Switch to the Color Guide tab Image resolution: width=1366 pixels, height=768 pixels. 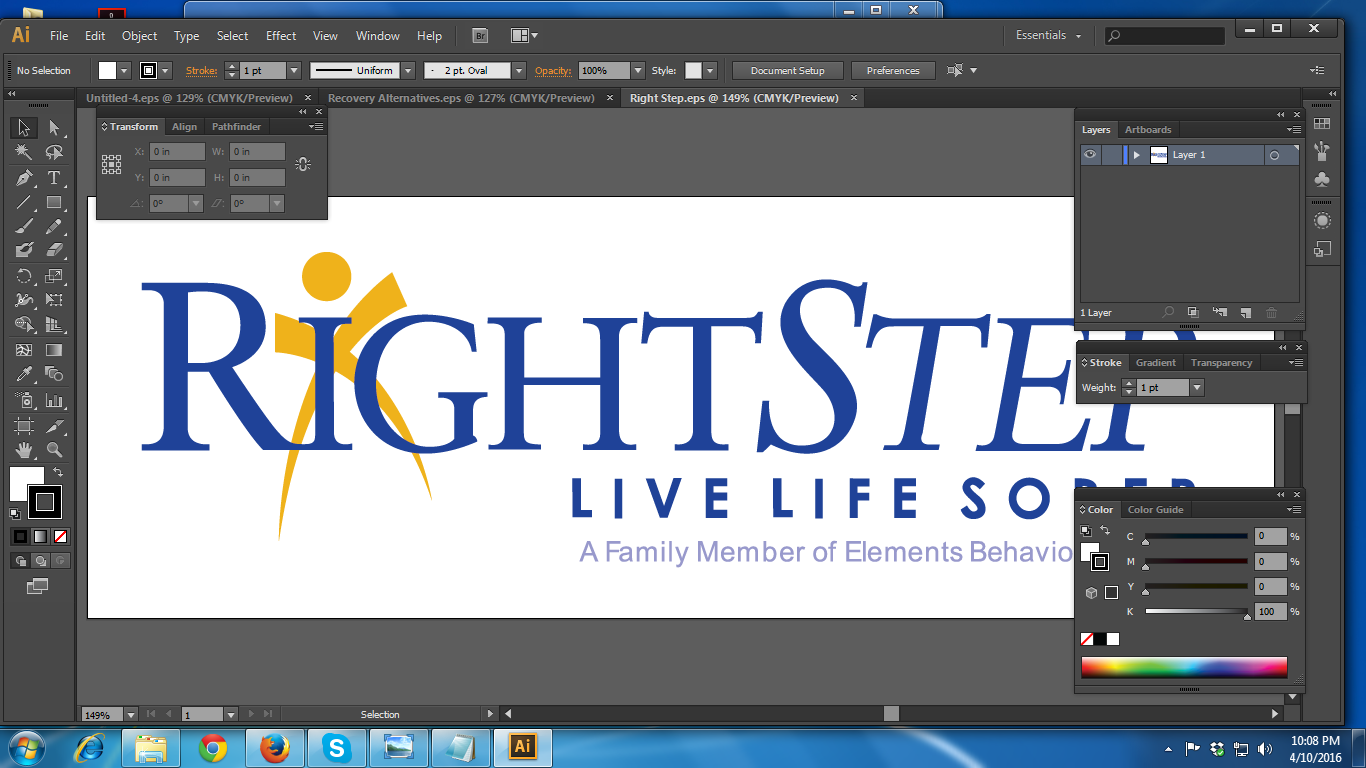(1156, 510)
